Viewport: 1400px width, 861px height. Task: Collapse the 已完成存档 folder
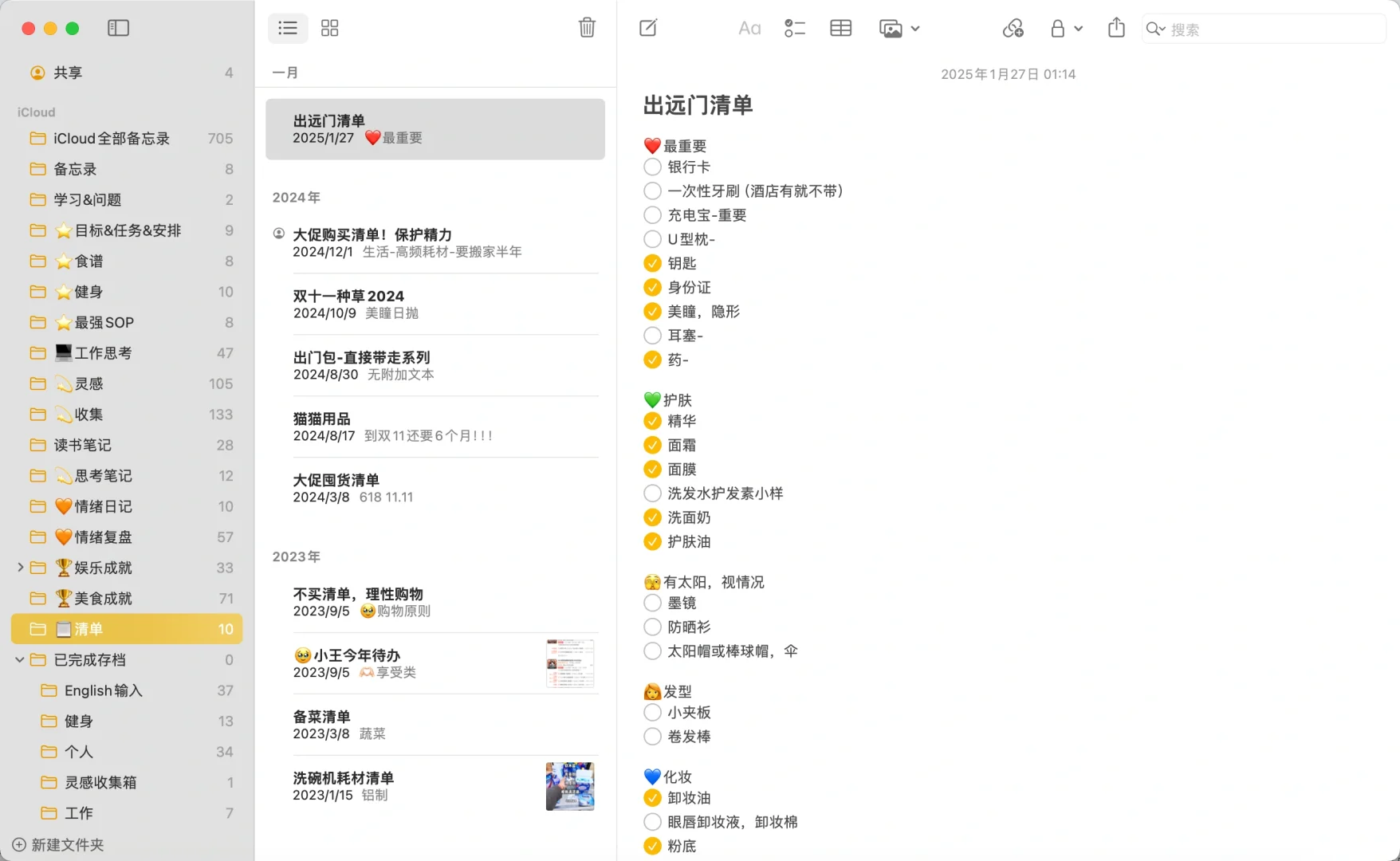[20, 659]
